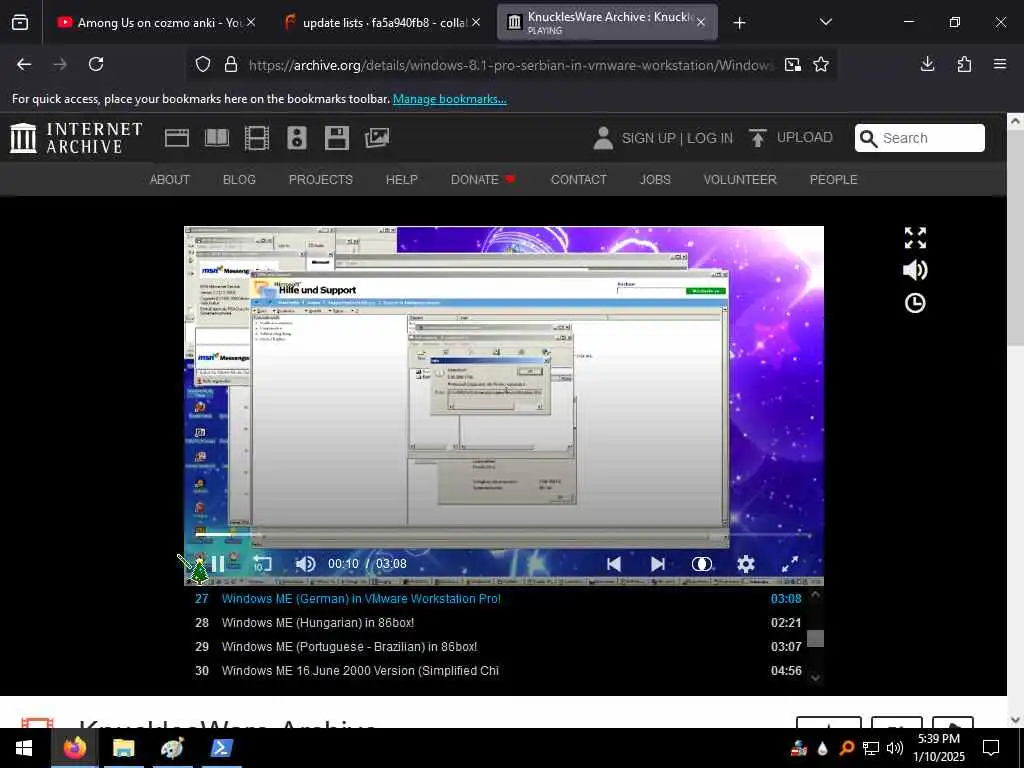Open Firefox application menu

(1000, 64)
